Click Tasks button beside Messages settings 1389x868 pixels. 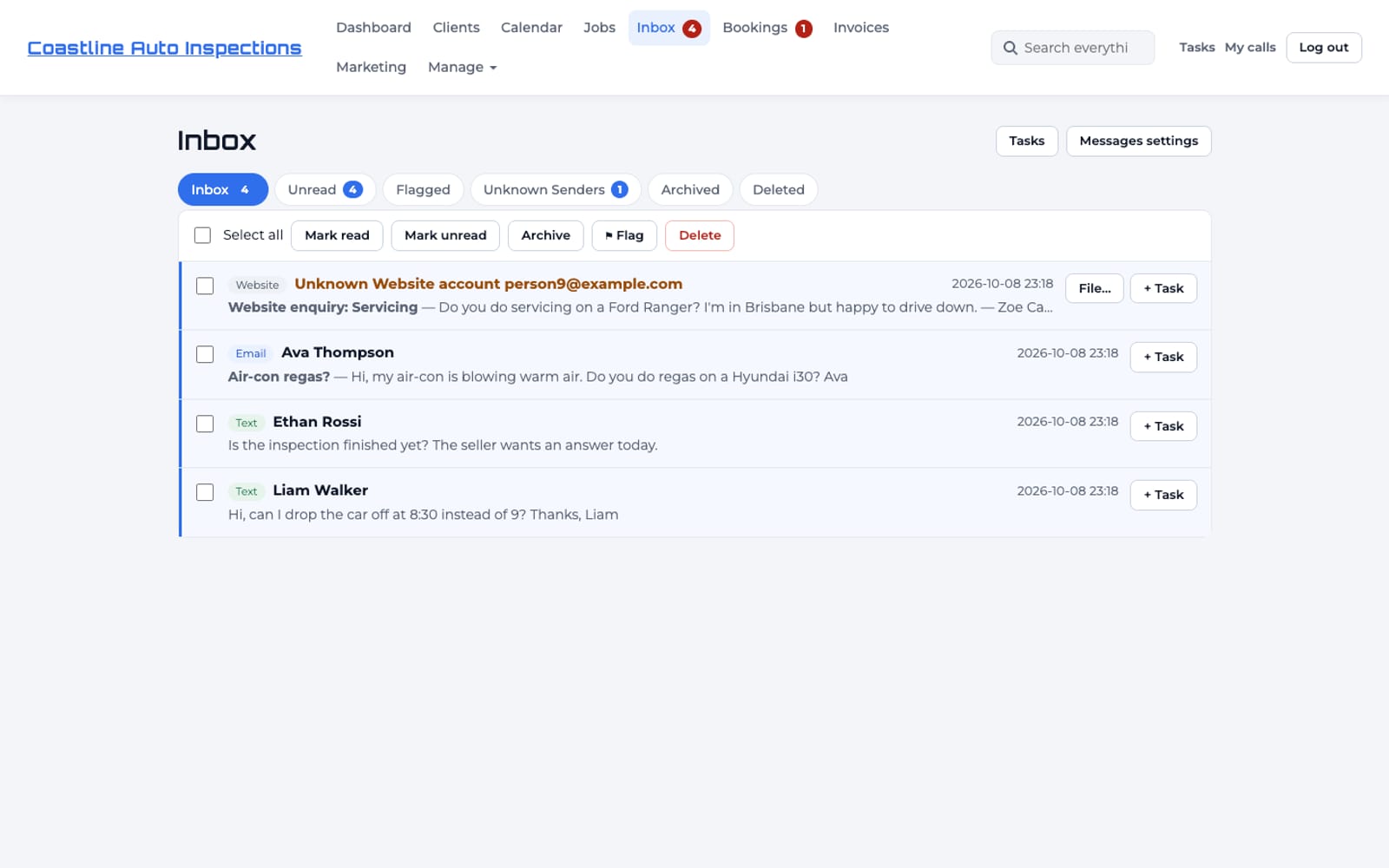(x=1026, y=141)
